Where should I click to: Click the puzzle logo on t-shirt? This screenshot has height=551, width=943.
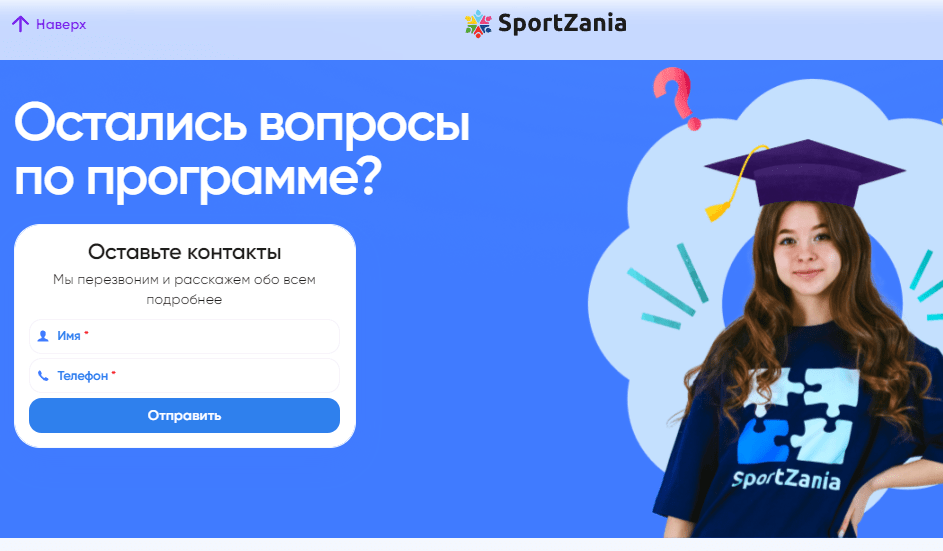click(x=795, y=416)
